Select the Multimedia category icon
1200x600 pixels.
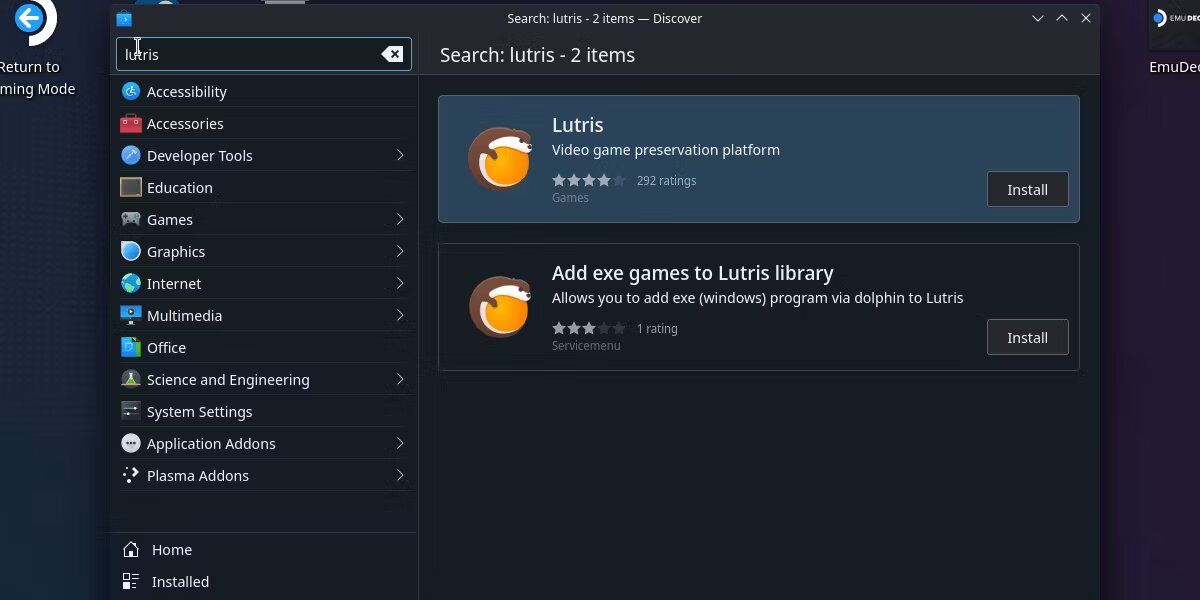(131, 315)
